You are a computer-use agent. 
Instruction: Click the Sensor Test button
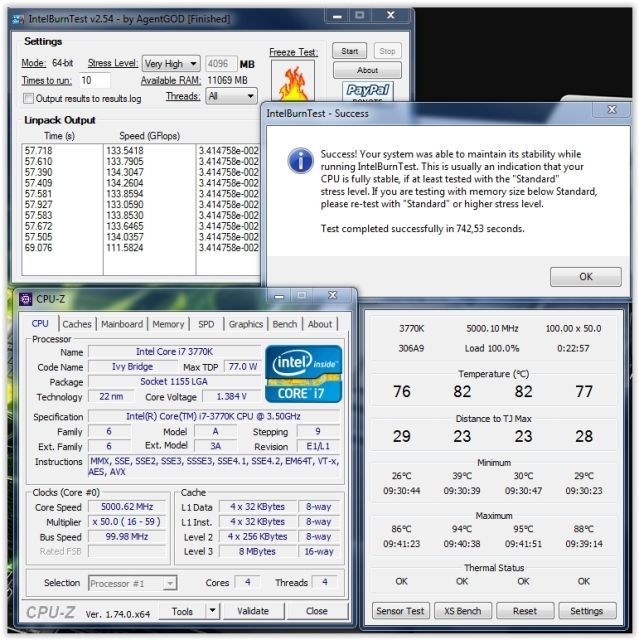click(x=400, y=610)
